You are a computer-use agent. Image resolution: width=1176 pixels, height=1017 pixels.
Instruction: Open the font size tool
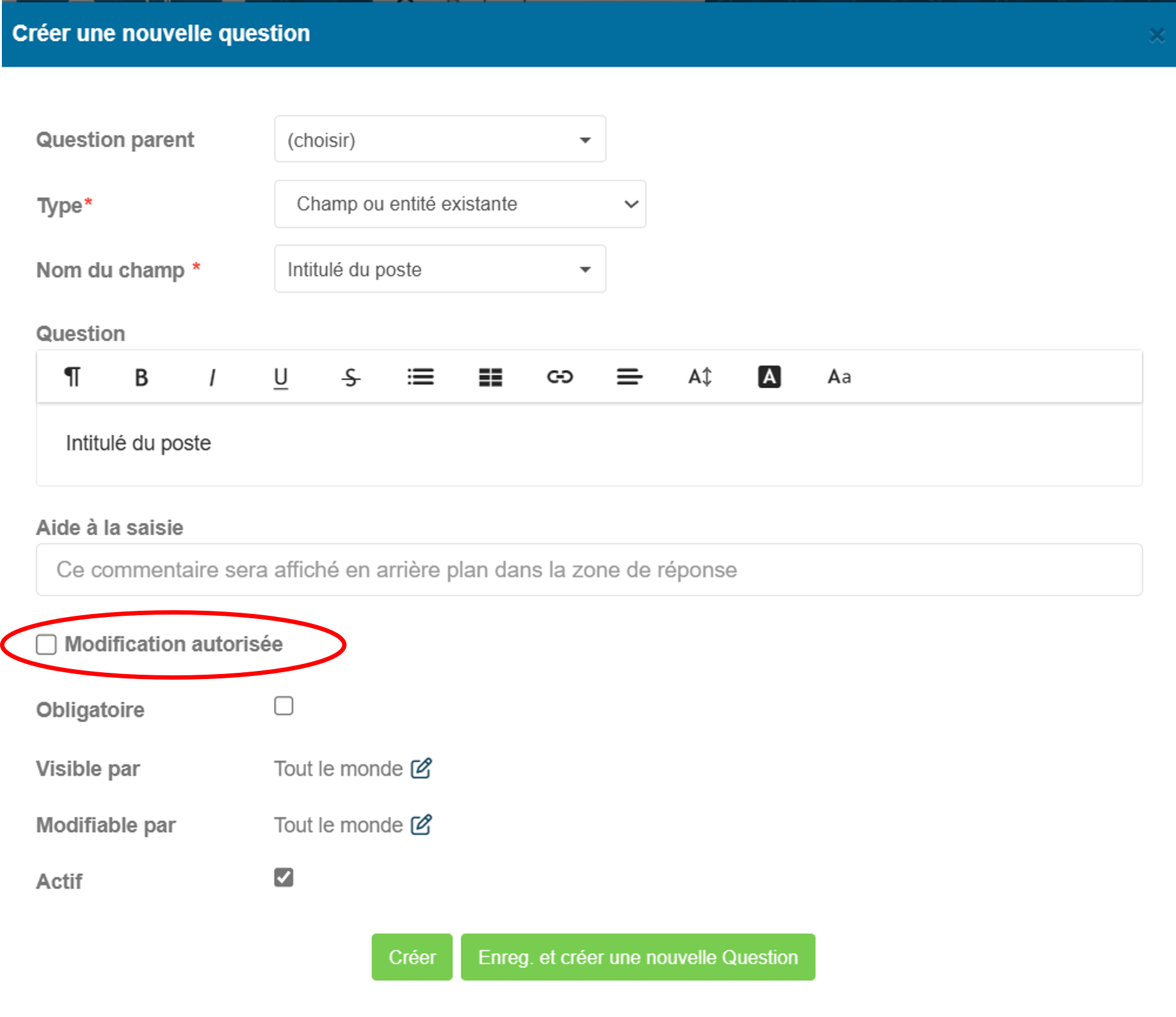(x=700, y=377)
